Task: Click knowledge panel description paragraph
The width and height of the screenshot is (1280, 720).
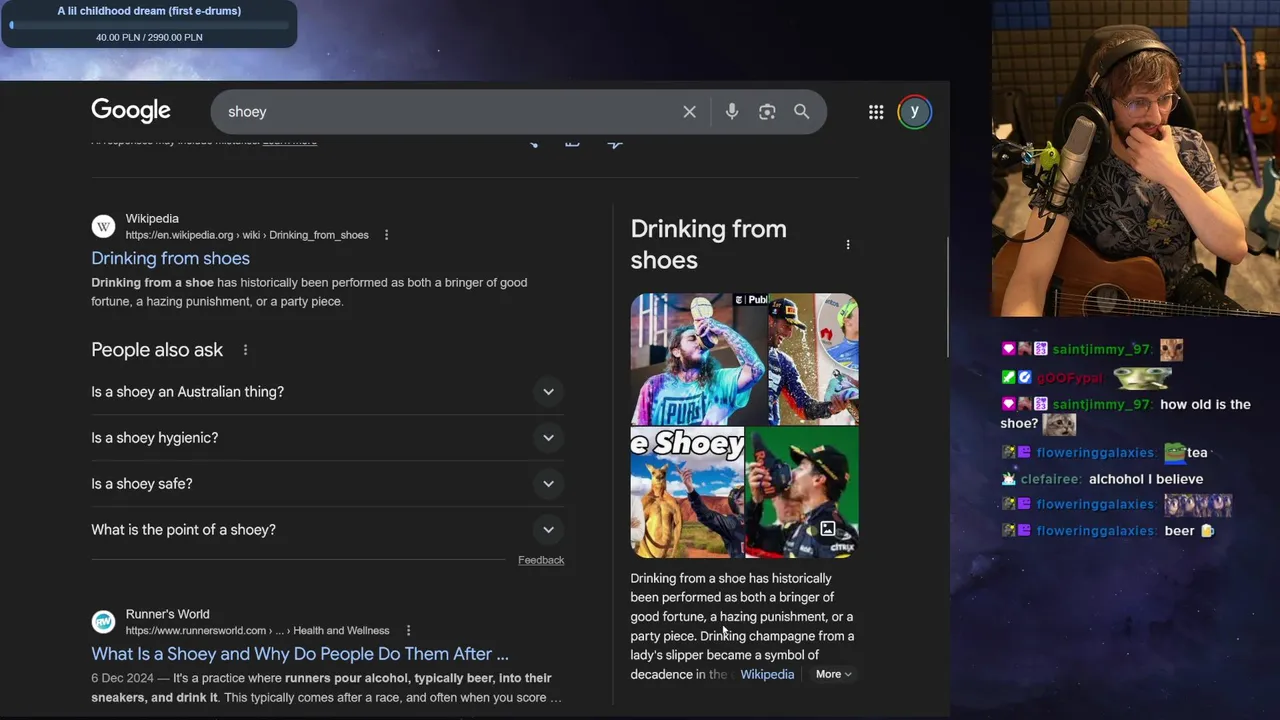Action: [742, 626]
